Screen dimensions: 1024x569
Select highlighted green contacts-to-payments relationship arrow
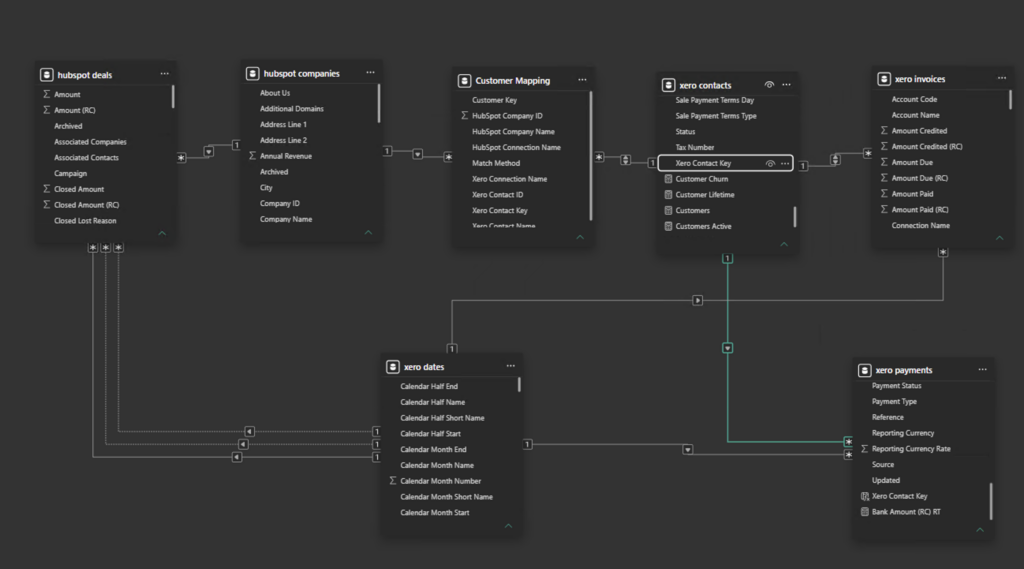(728, 348)
